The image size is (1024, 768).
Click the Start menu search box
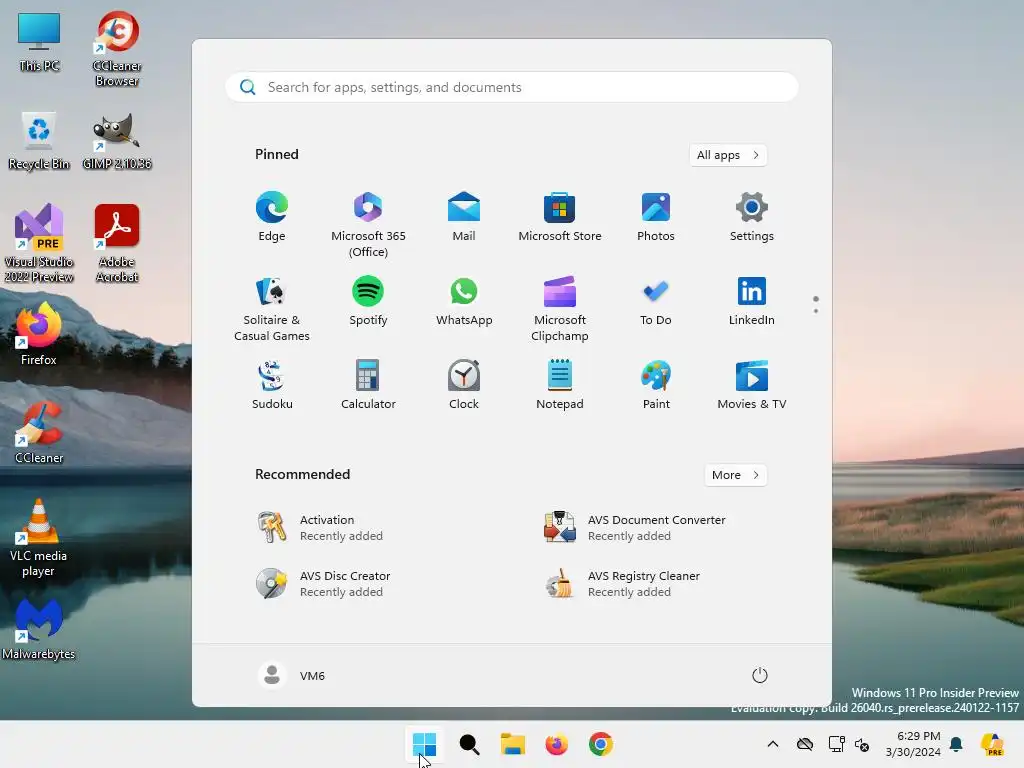click(x=512, y=87)
